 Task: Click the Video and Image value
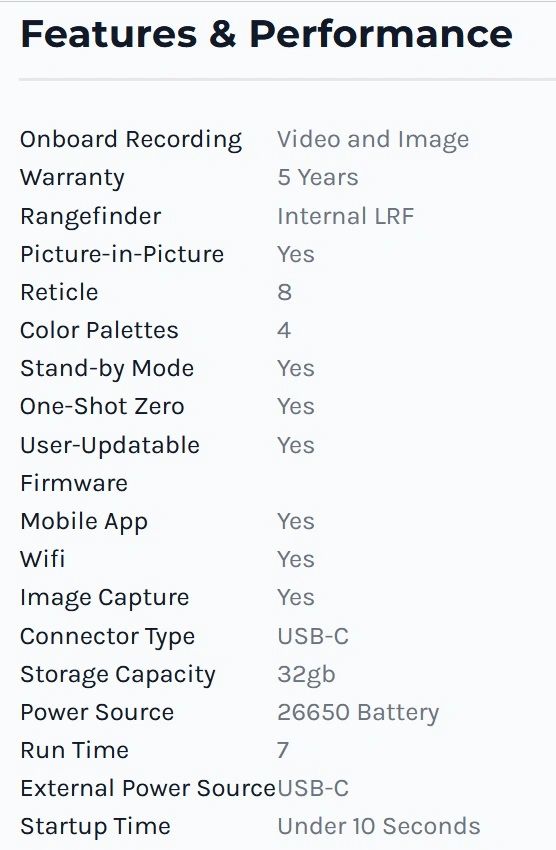(373, 139)
